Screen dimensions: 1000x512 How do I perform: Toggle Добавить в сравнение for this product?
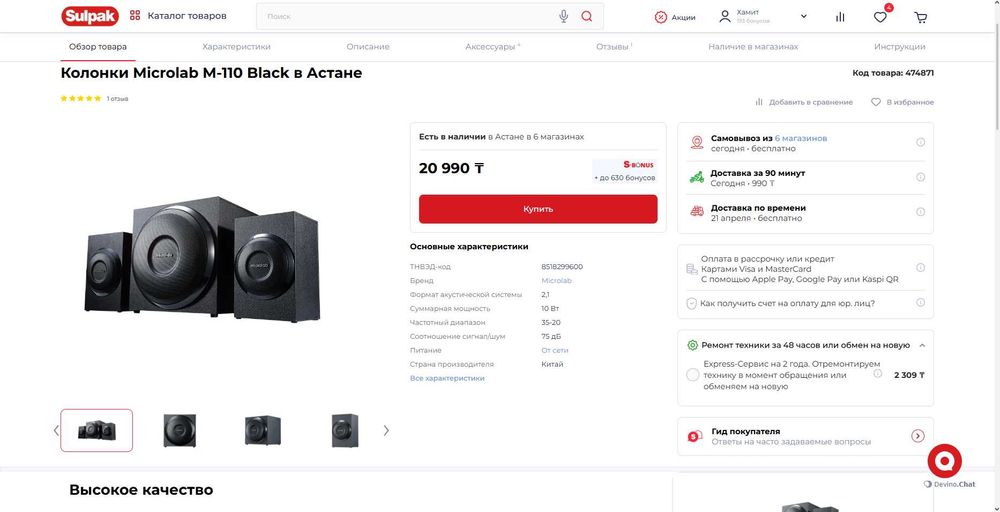coord(804,102)
